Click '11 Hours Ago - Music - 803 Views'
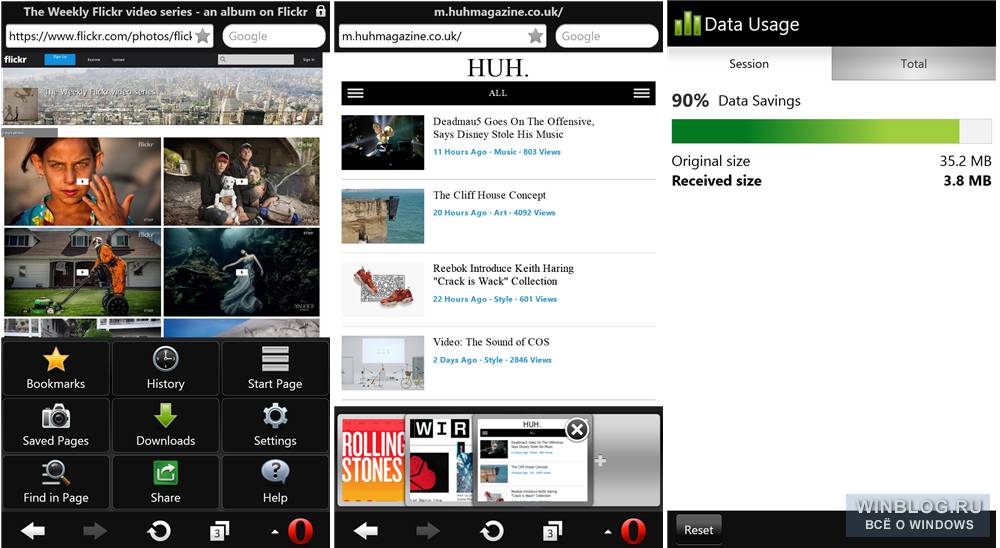This screenshot has width=1000, height=548. click(x=497, y=152)
